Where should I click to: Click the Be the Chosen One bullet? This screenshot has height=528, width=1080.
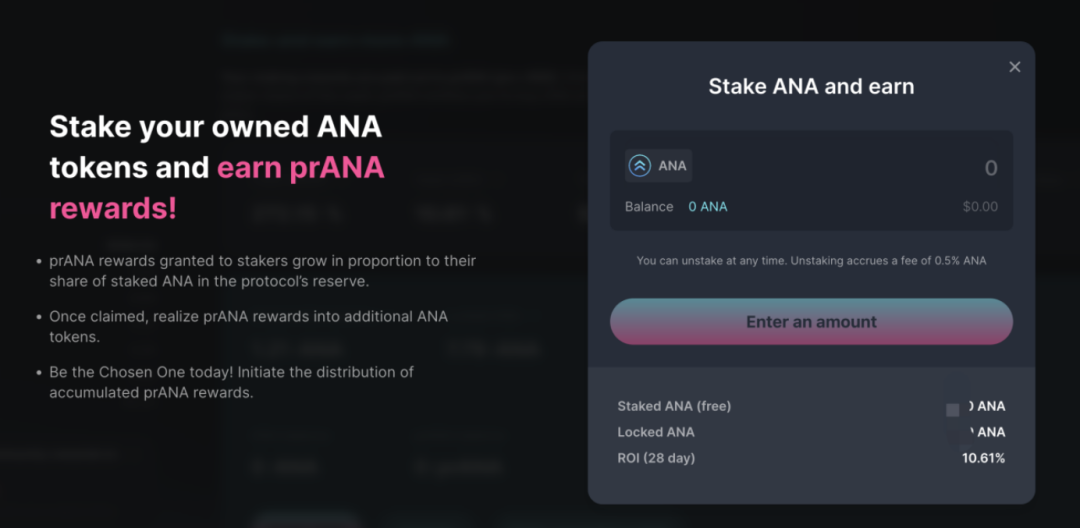click(x=231, y=382)
